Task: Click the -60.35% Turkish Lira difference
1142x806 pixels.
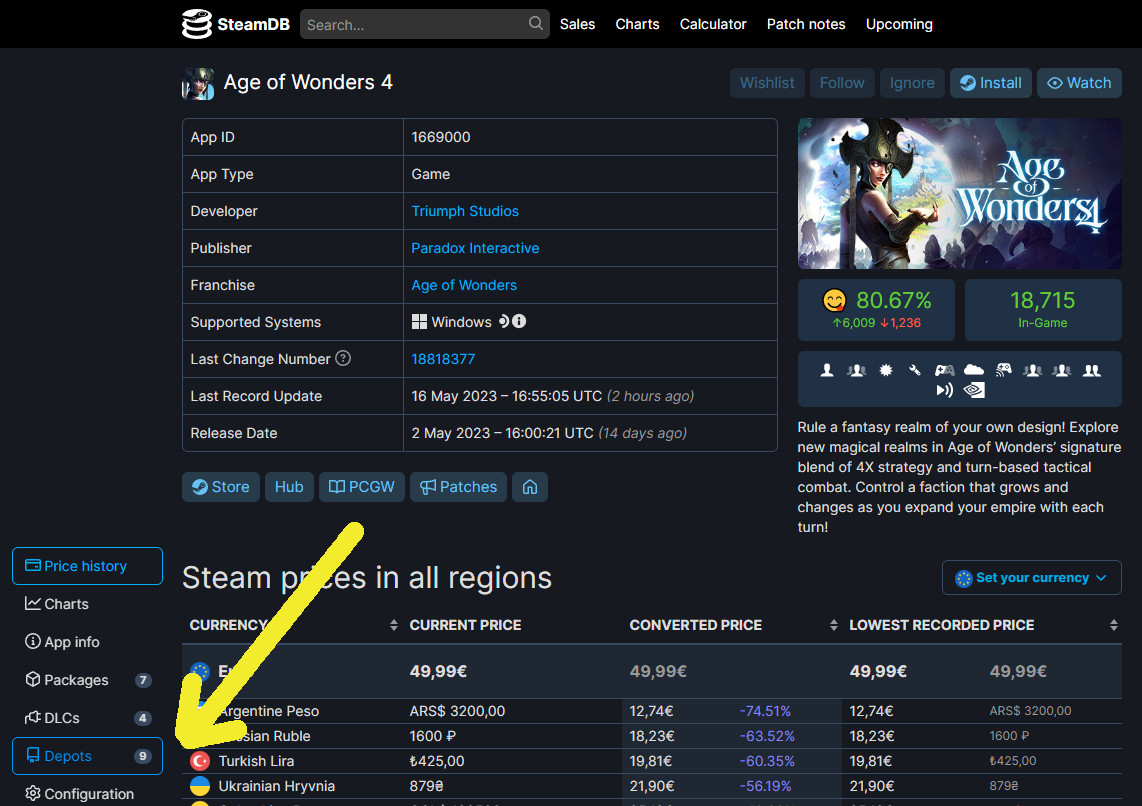Action: 767,761
